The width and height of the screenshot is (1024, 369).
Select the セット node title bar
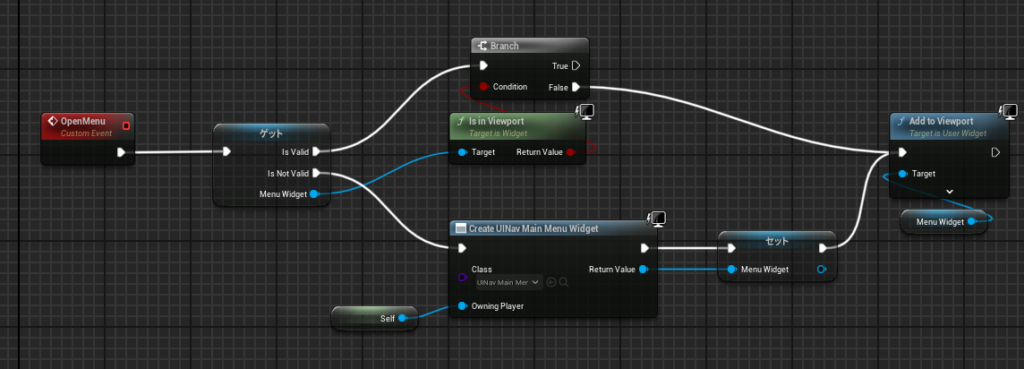(x=777, y=240)
